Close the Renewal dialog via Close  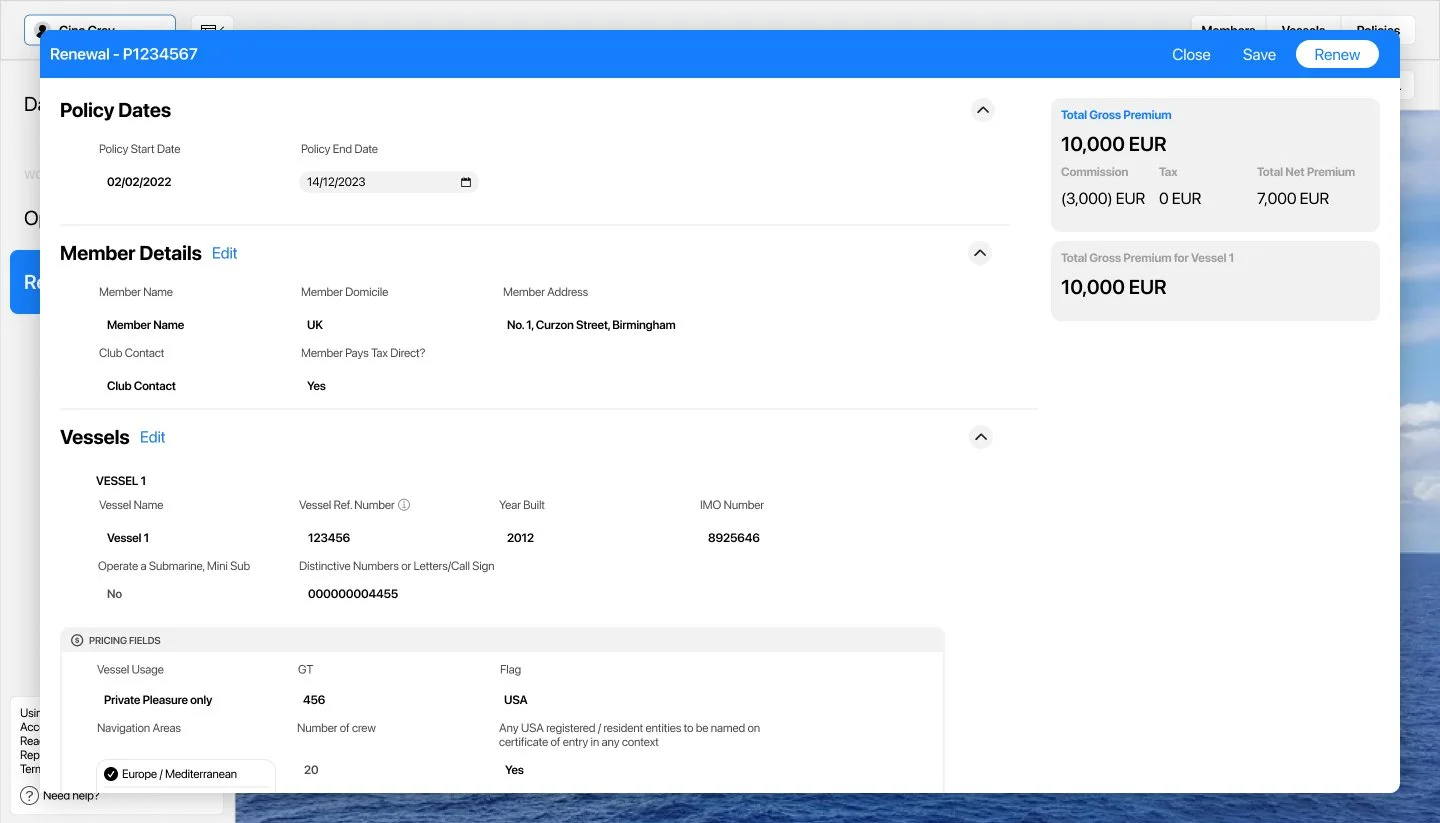tap(1191, 55)
